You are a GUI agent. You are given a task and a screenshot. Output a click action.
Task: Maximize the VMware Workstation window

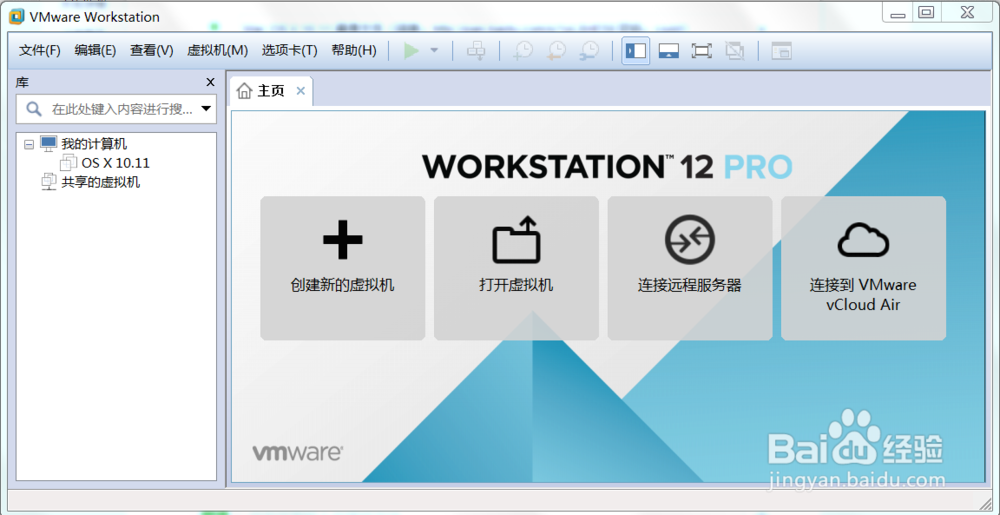click(927, 12)
